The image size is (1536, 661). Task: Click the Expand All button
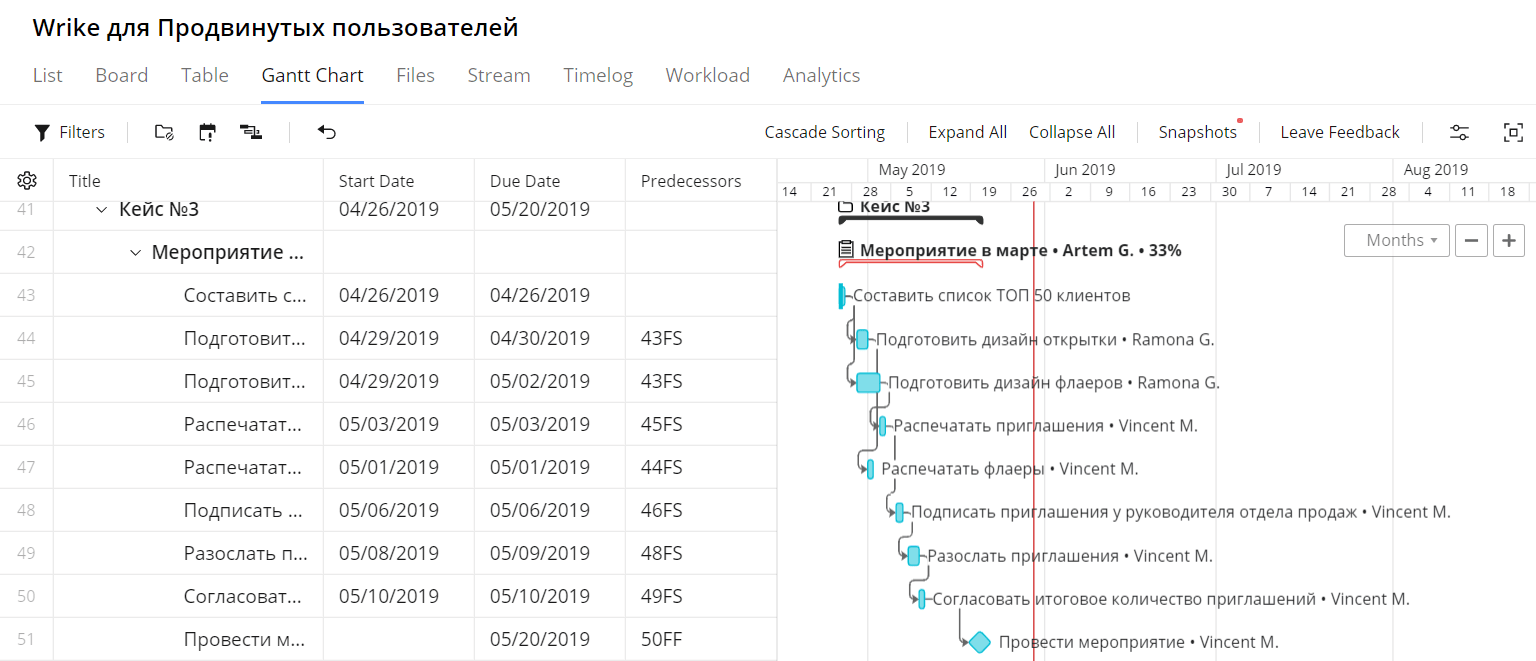(967, 132)
